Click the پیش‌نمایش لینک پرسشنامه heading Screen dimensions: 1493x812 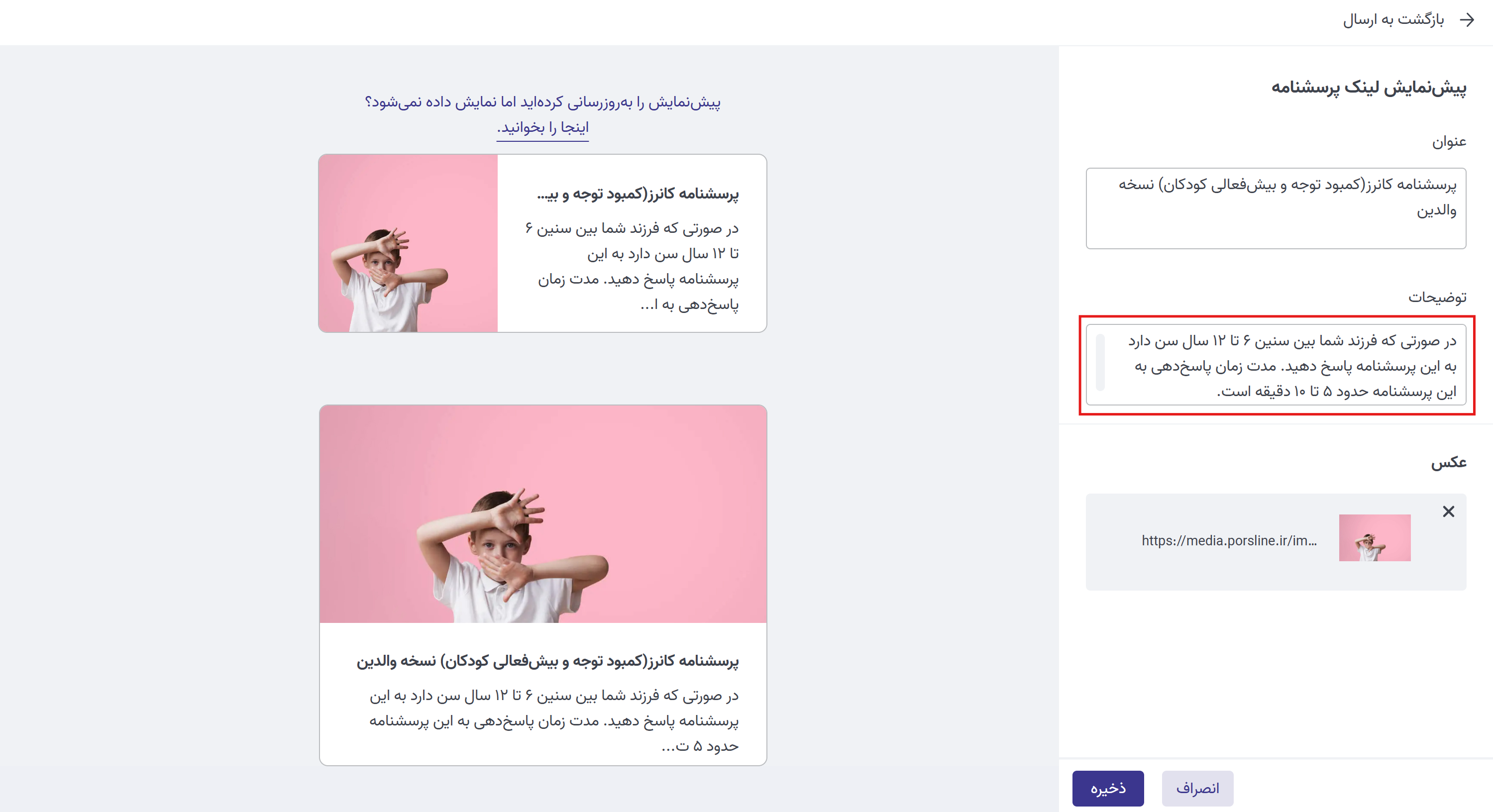click(1369, 88)
